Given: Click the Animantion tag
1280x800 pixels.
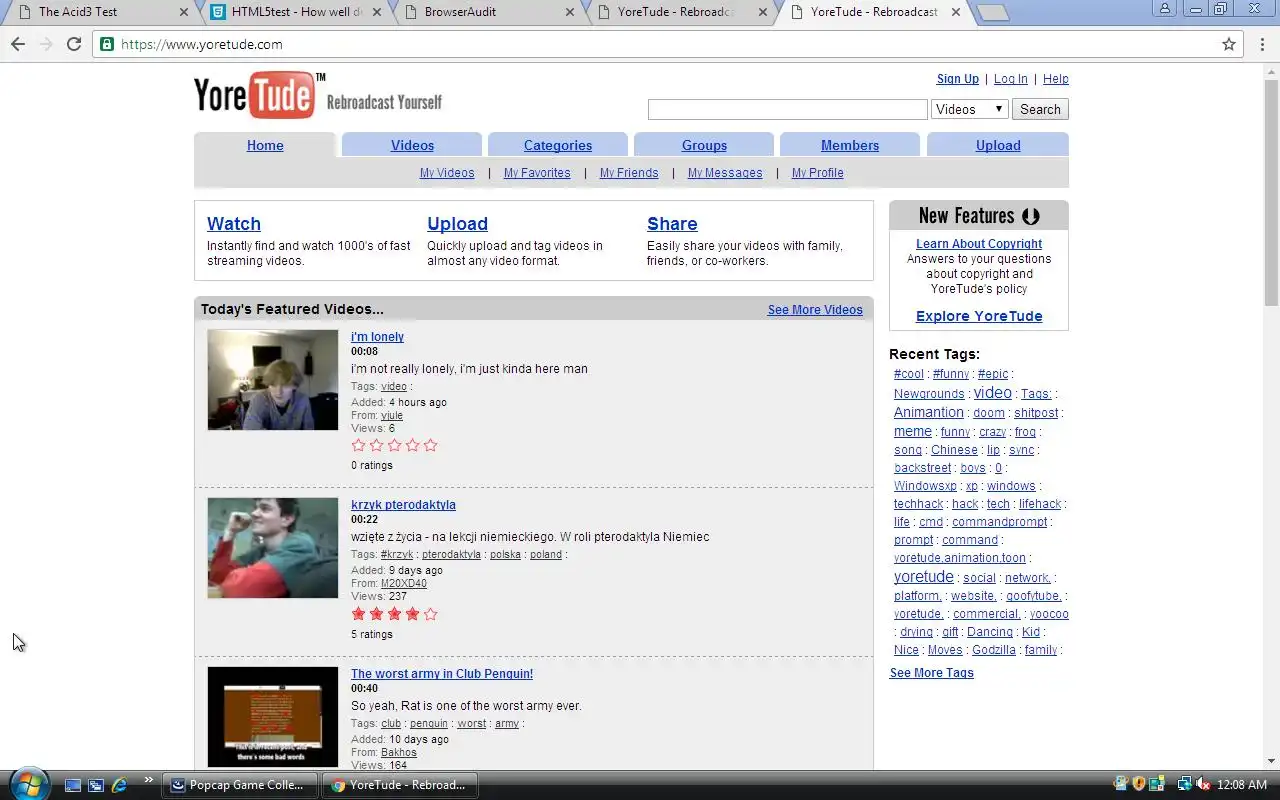Looking at the screenshot, I should point(929,412).
